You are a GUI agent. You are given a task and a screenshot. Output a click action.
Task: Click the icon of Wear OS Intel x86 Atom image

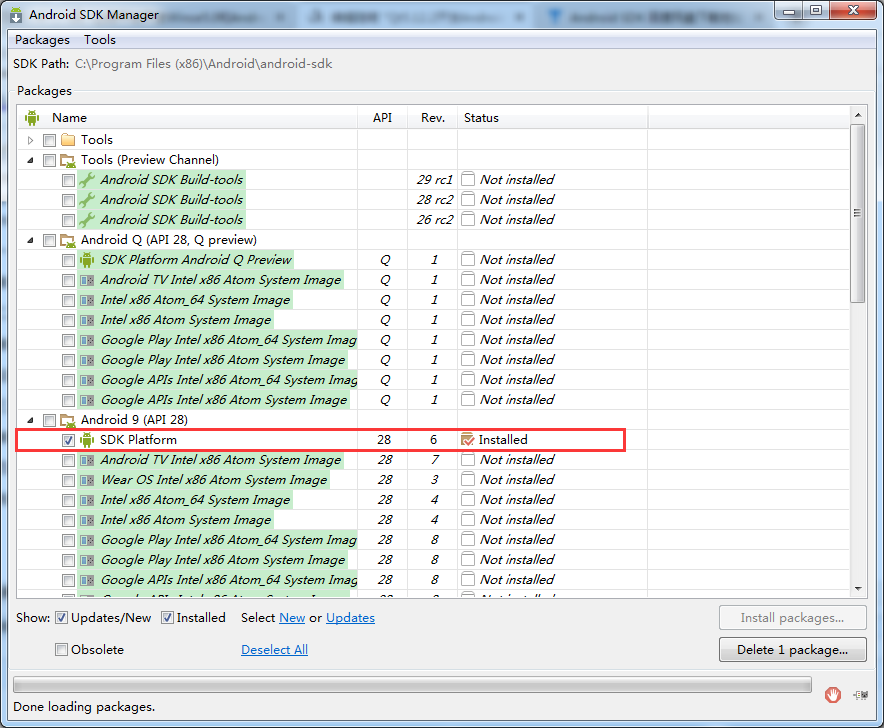pyautogui.click(x=87, y=480)
